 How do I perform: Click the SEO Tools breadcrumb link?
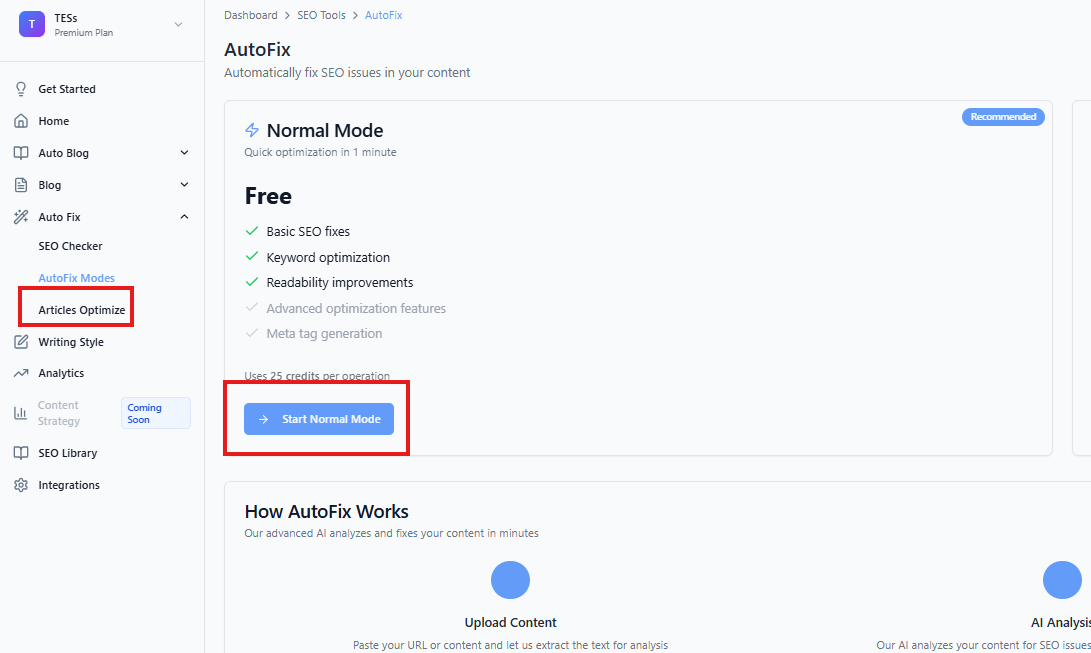point(321,15)
